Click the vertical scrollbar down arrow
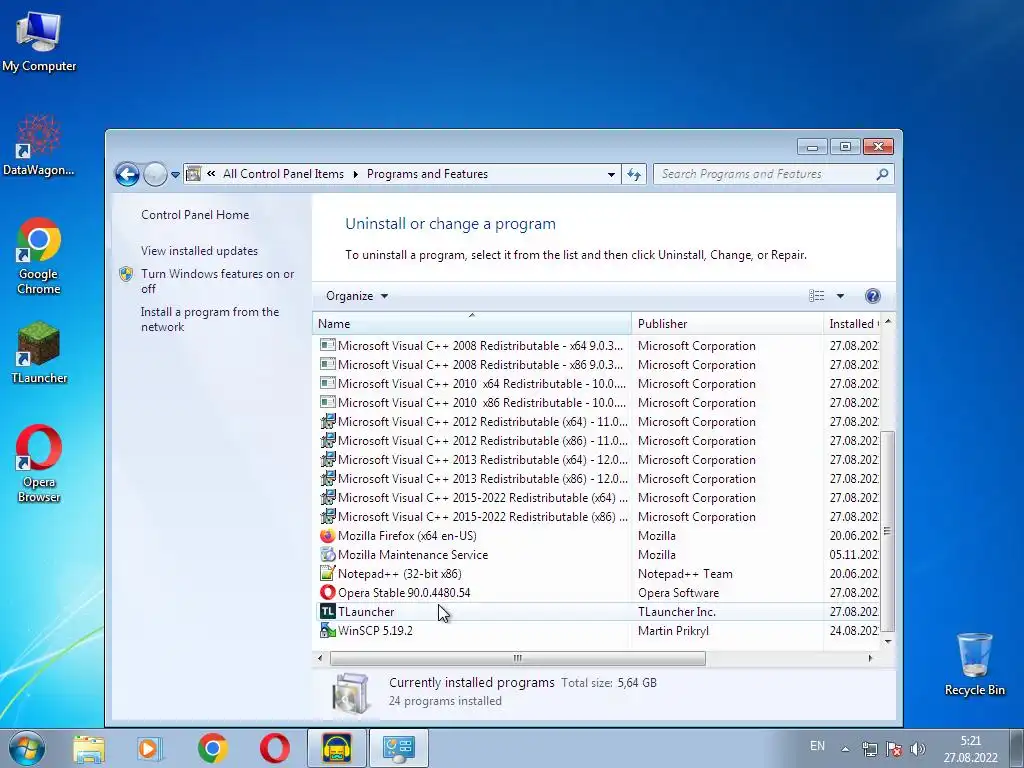 (888, 641)
